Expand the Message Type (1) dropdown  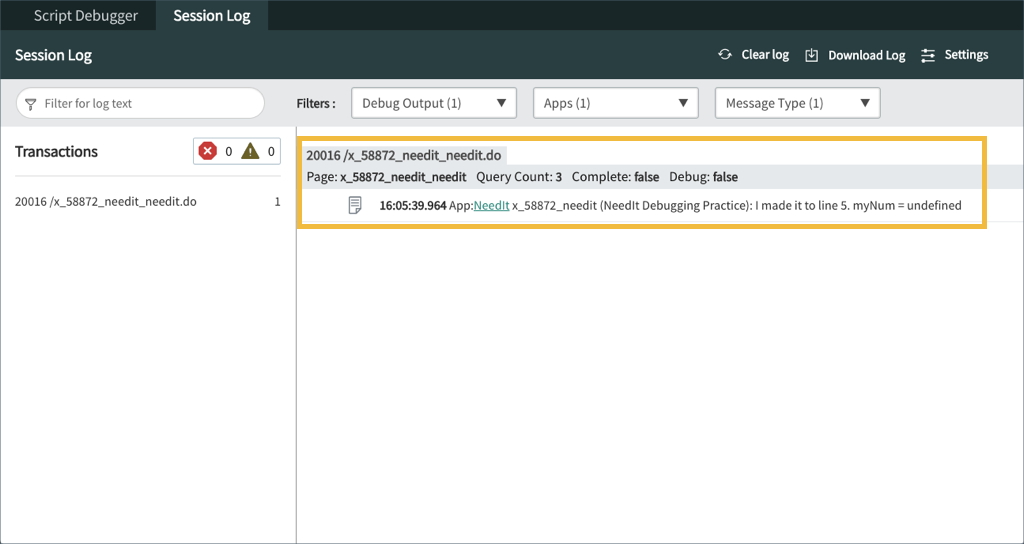click(797, 103)
